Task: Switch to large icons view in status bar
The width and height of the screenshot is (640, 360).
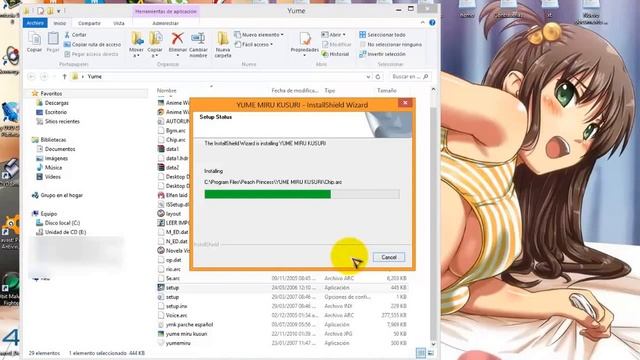Action: coord(430,353)
